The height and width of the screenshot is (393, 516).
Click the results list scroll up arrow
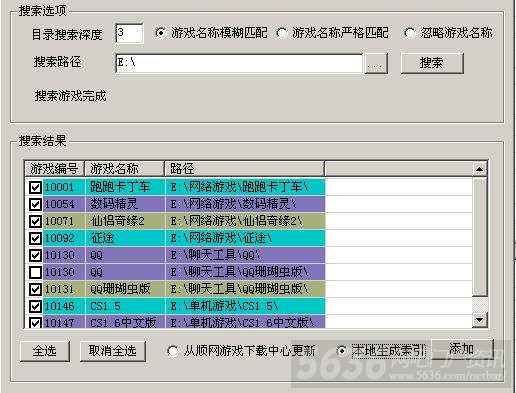(x=480, y=169)
